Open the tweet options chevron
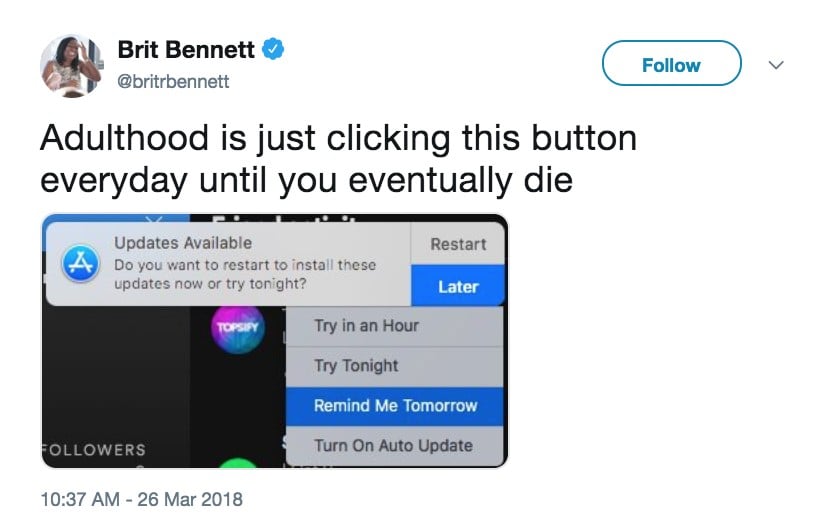 [776, 65]
